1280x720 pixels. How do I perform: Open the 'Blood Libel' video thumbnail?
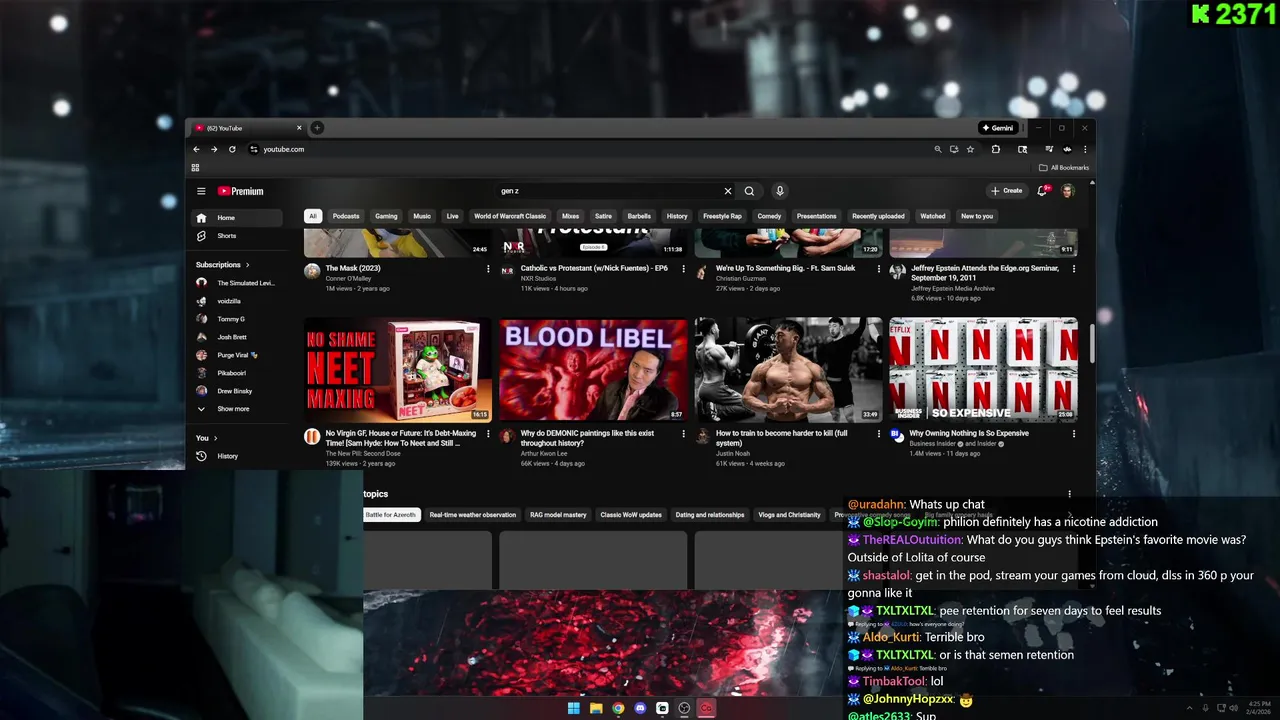593,370
